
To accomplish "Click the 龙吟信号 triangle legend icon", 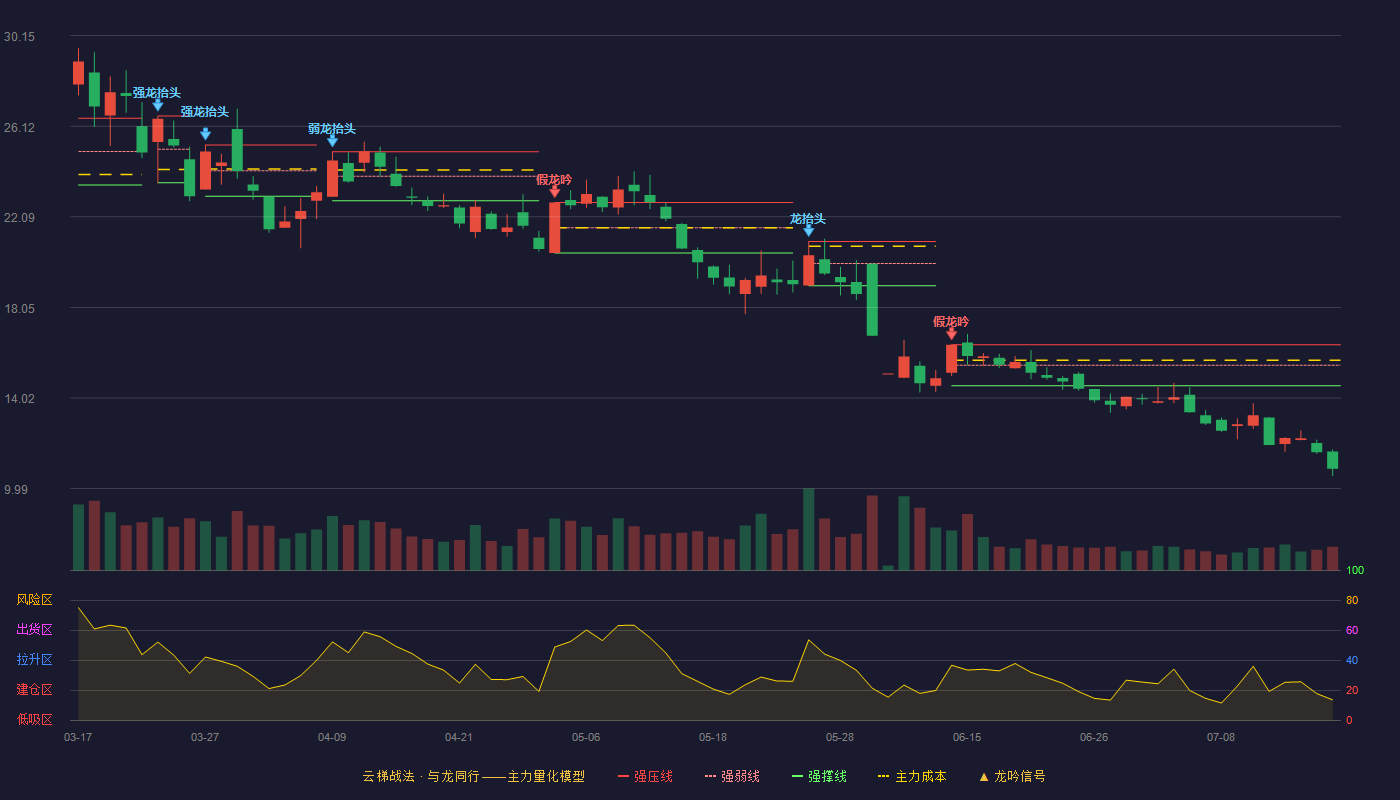I will [x=984, y=777].
